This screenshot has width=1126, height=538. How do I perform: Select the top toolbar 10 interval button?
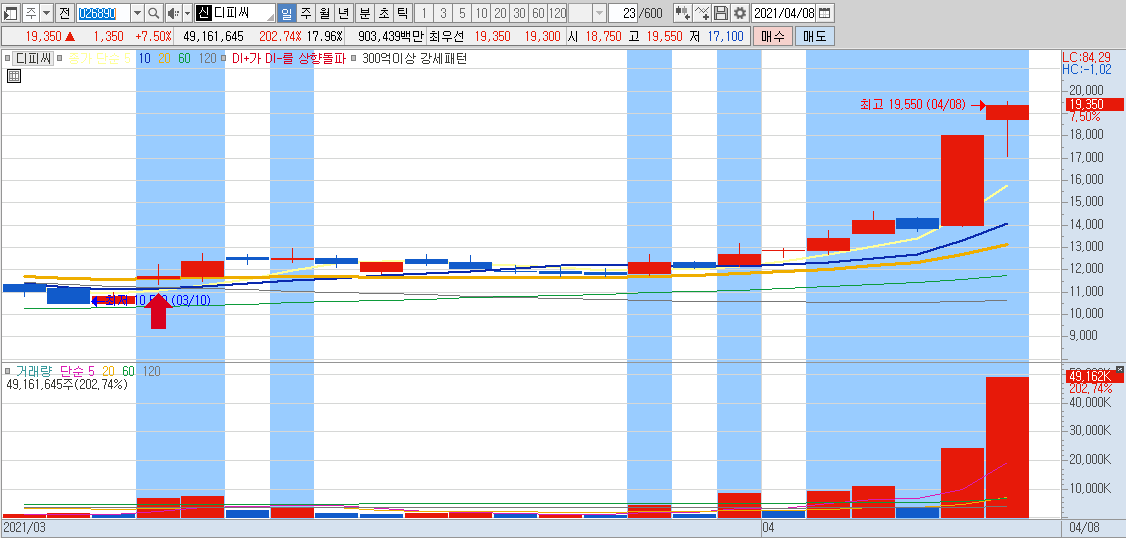coord(480,13)
